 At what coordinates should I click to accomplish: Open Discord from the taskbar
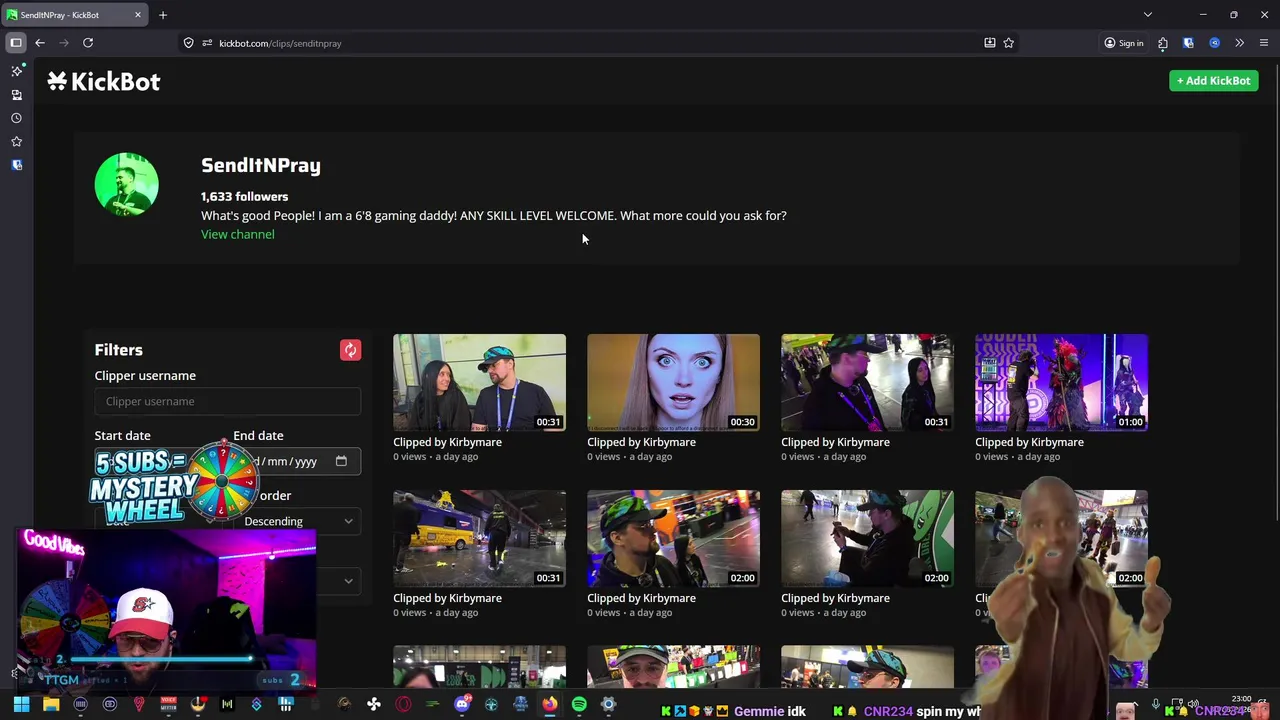point(462,705)
